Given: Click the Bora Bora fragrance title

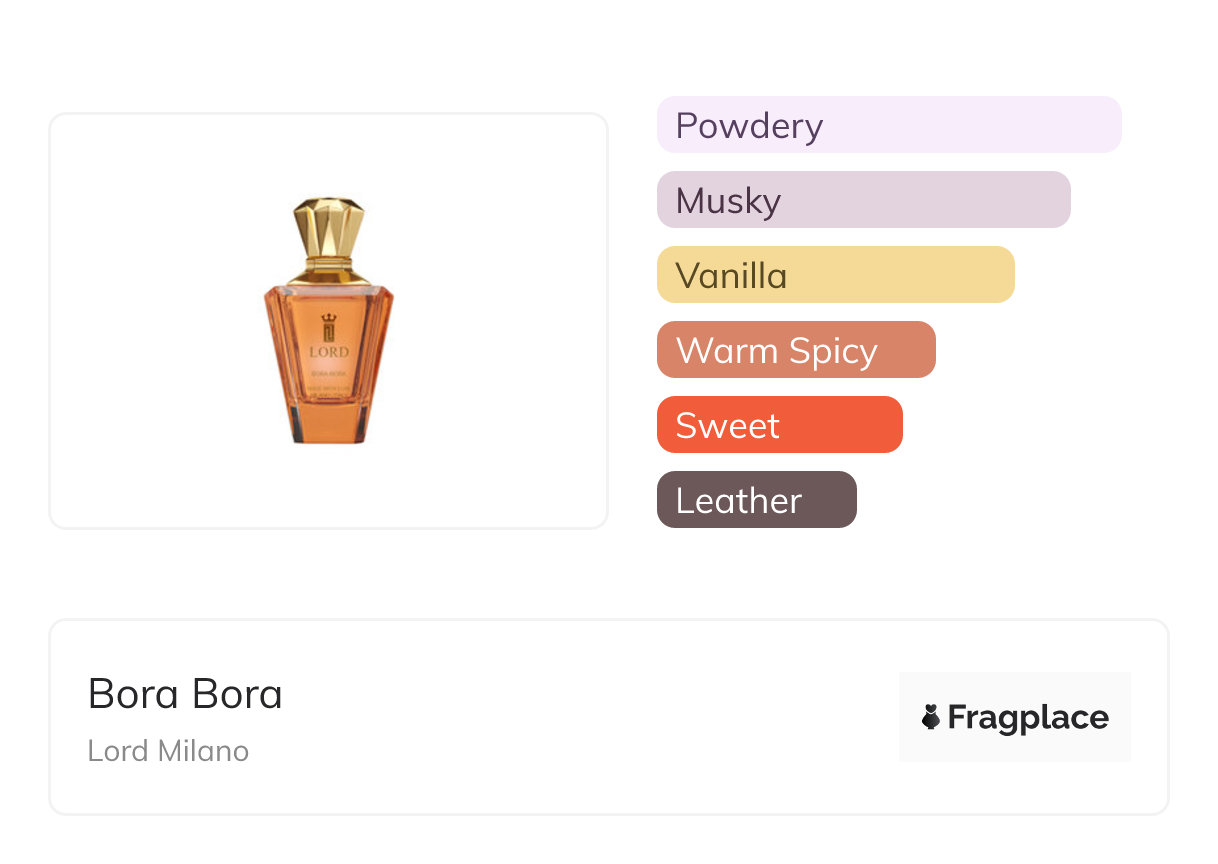Looking at the screenshot, I should pyautogui.click(x=185, y=694).
